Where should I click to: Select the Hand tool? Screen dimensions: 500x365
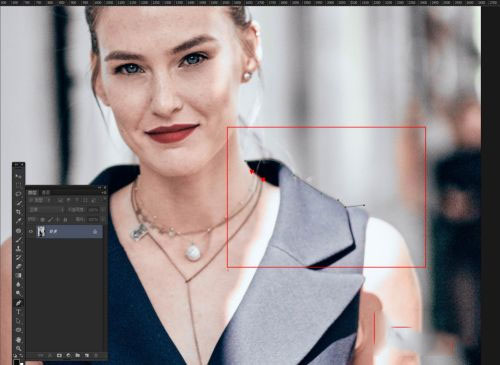(x=18, y=340)
